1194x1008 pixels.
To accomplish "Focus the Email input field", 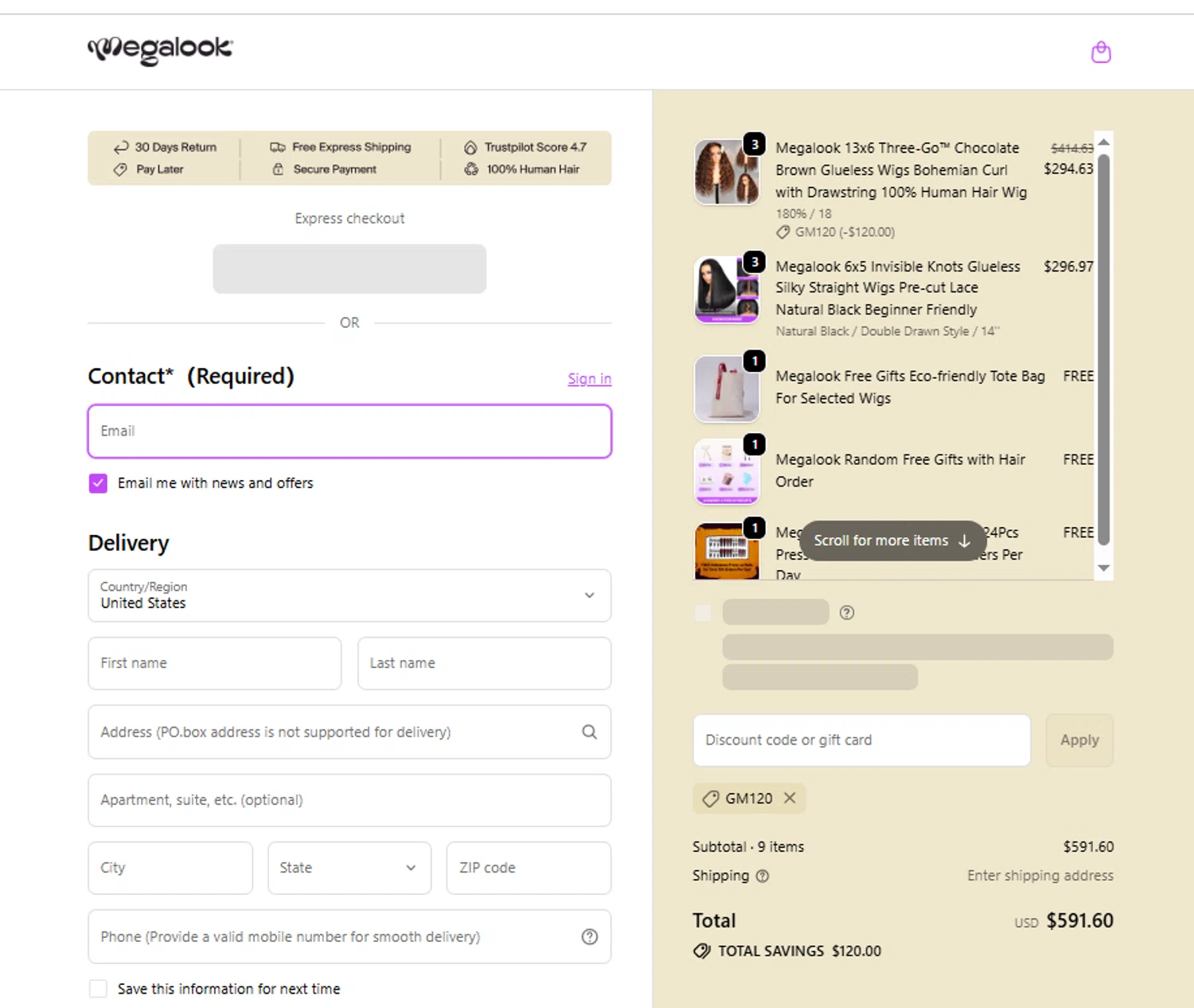I will tap(349, 431).
